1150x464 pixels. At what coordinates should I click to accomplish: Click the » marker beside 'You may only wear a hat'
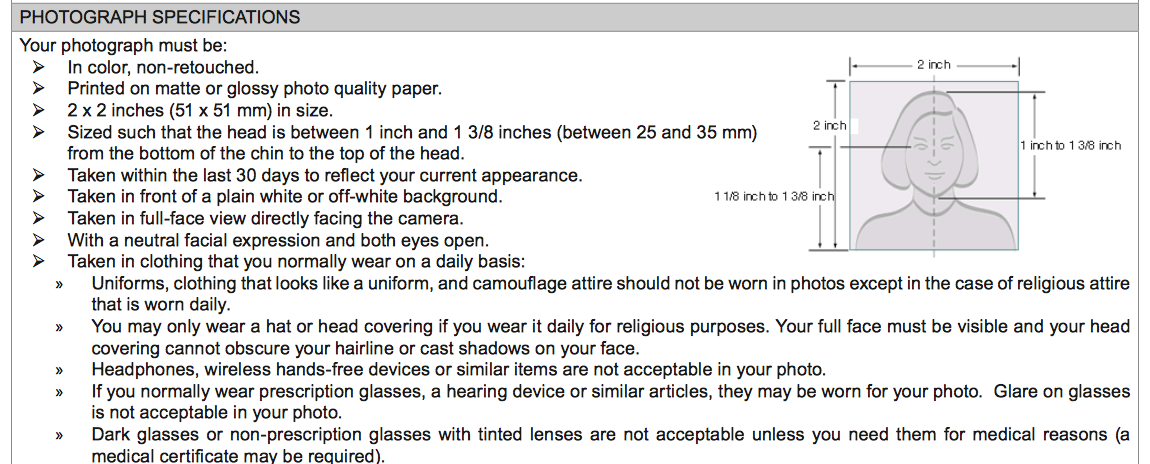tap(59, 327)
